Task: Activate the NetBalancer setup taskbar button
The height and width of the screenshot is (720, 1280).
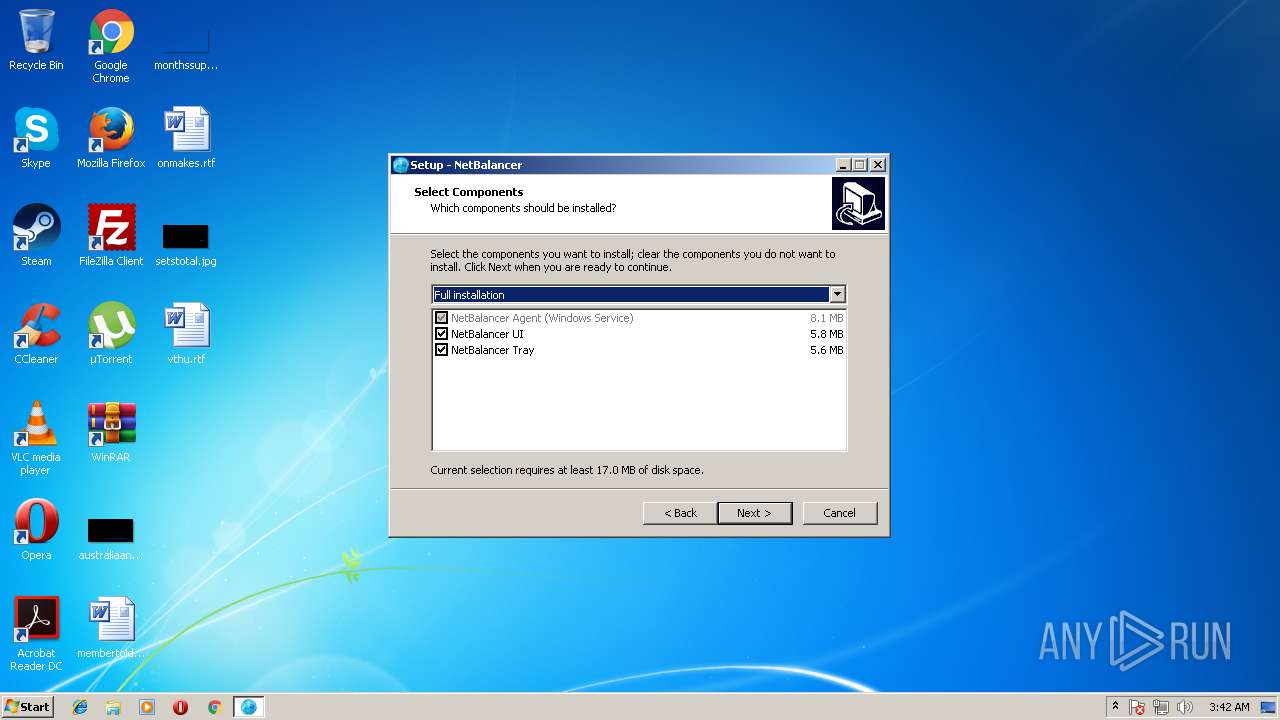Action: coord(248,707)
